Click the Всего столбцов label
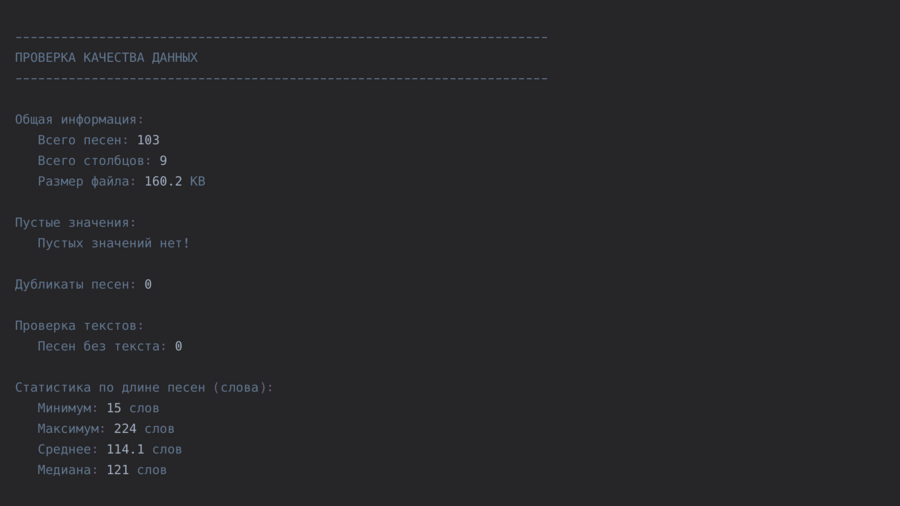The width and height of the screenshot is (900, 506). click(94, 161)
